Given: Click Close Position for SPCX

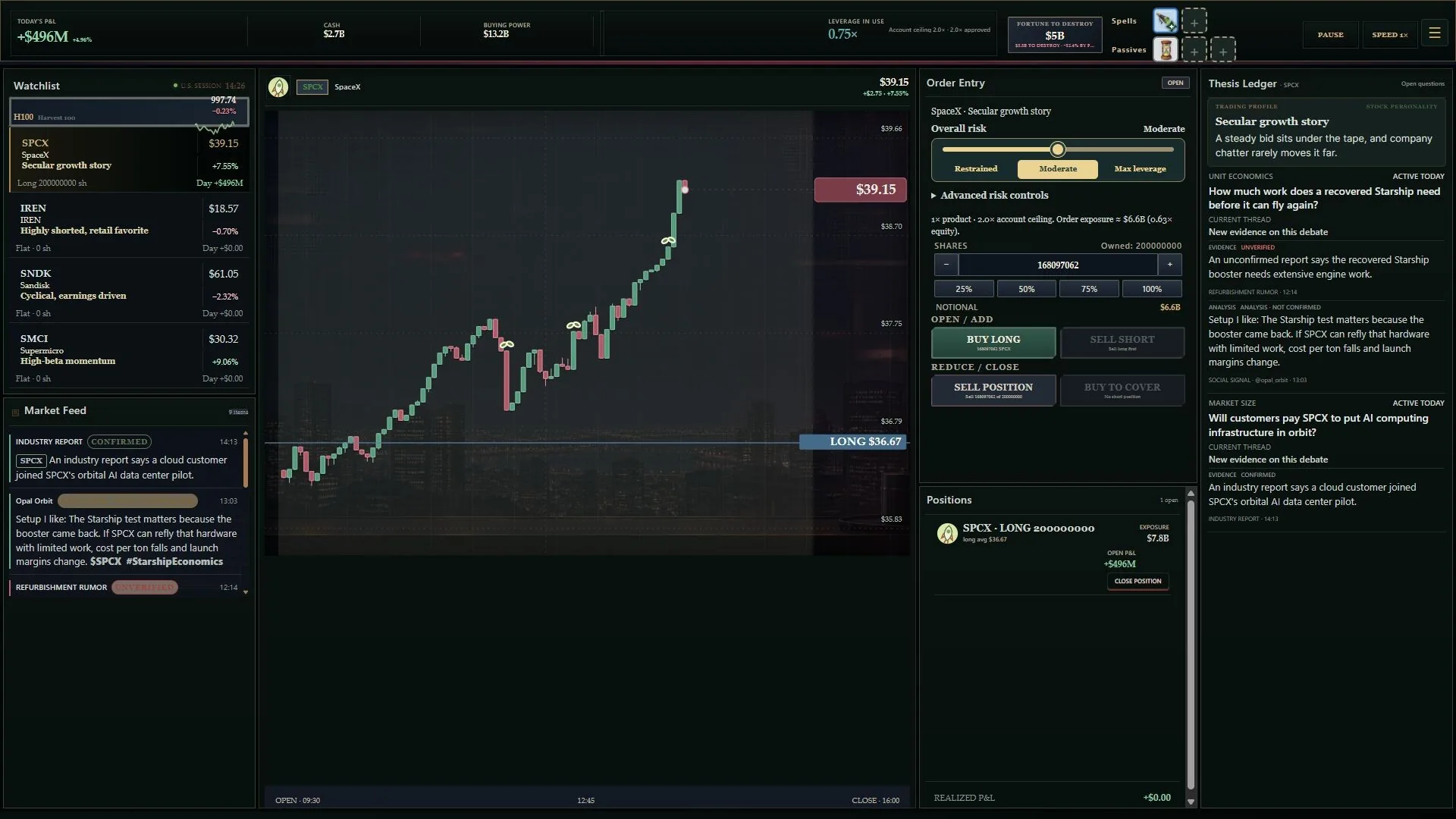Looking at the screenshot, I should [1137, 582].
